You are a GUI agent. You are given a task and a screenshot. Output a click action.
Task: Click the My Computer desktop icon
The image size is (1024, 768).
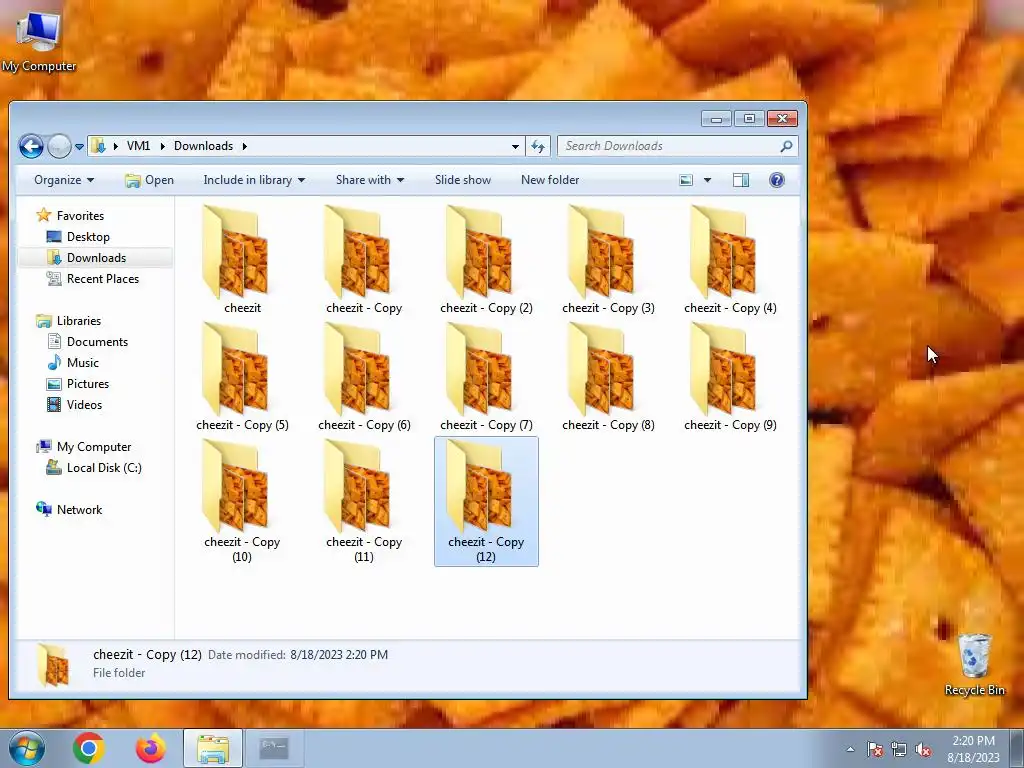(x=39, y=39)
